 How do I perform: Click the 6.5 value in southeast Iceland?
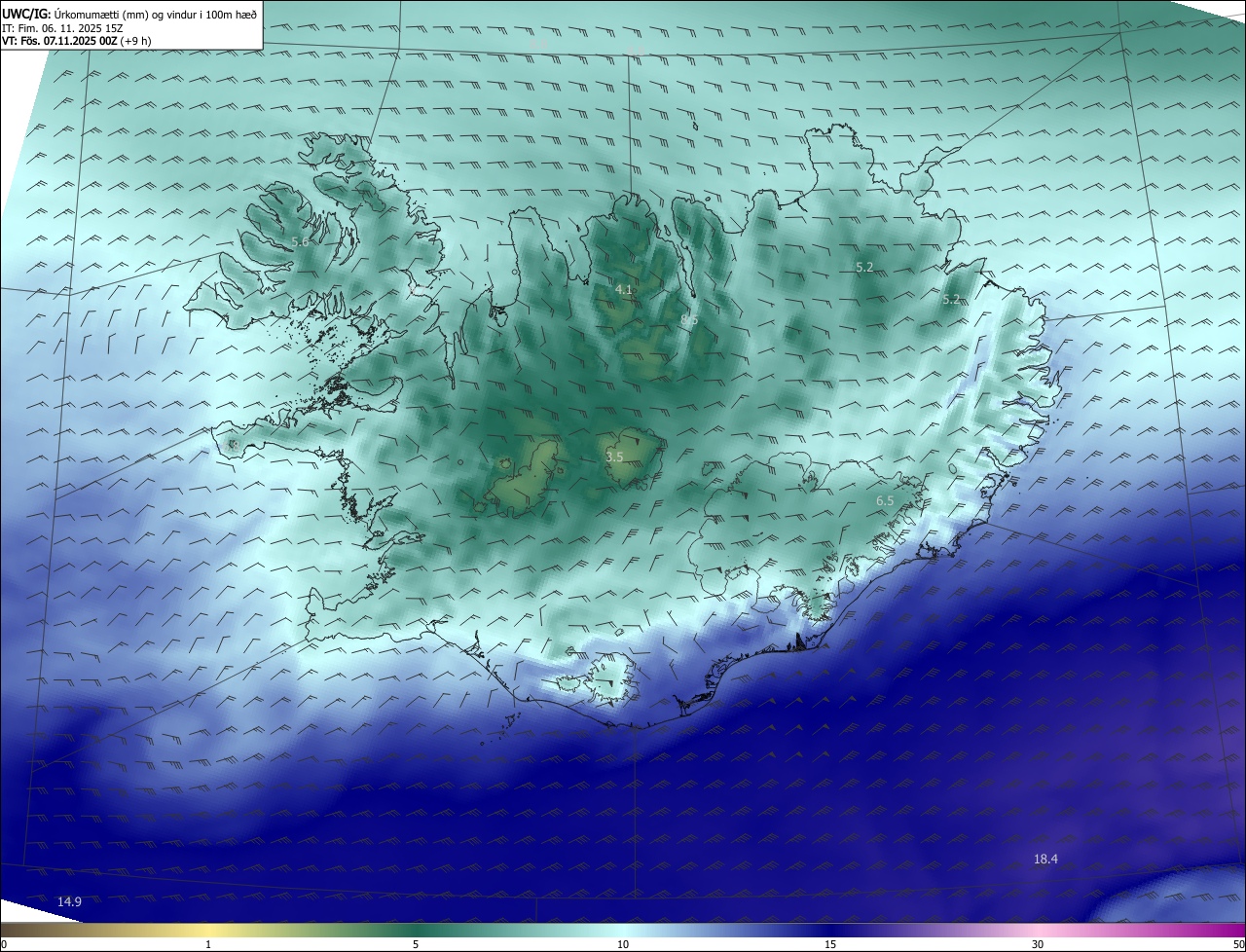click(x=885, y=500)
